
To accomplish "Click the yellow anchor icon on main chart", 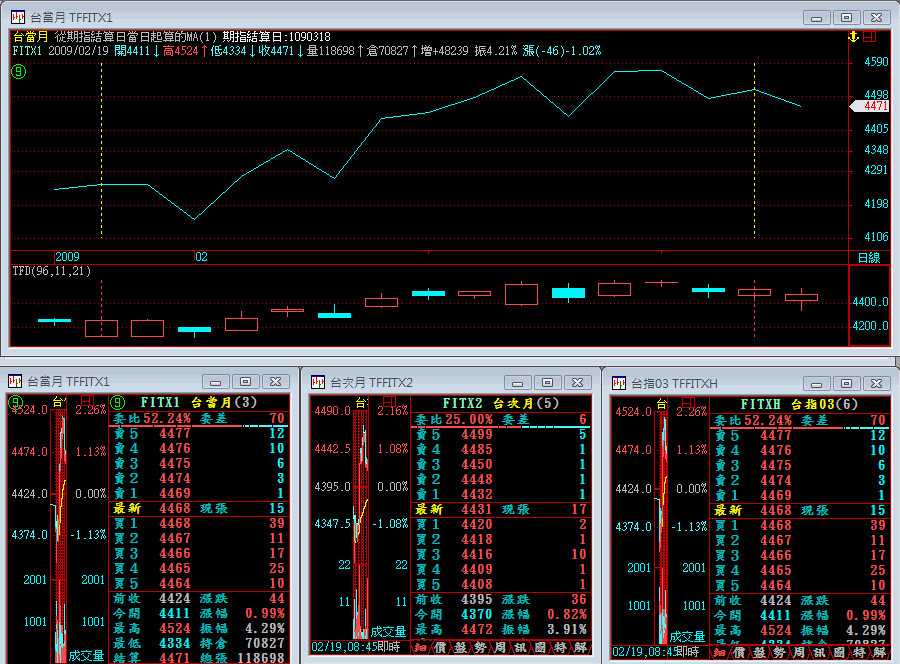I will (854, 37).
